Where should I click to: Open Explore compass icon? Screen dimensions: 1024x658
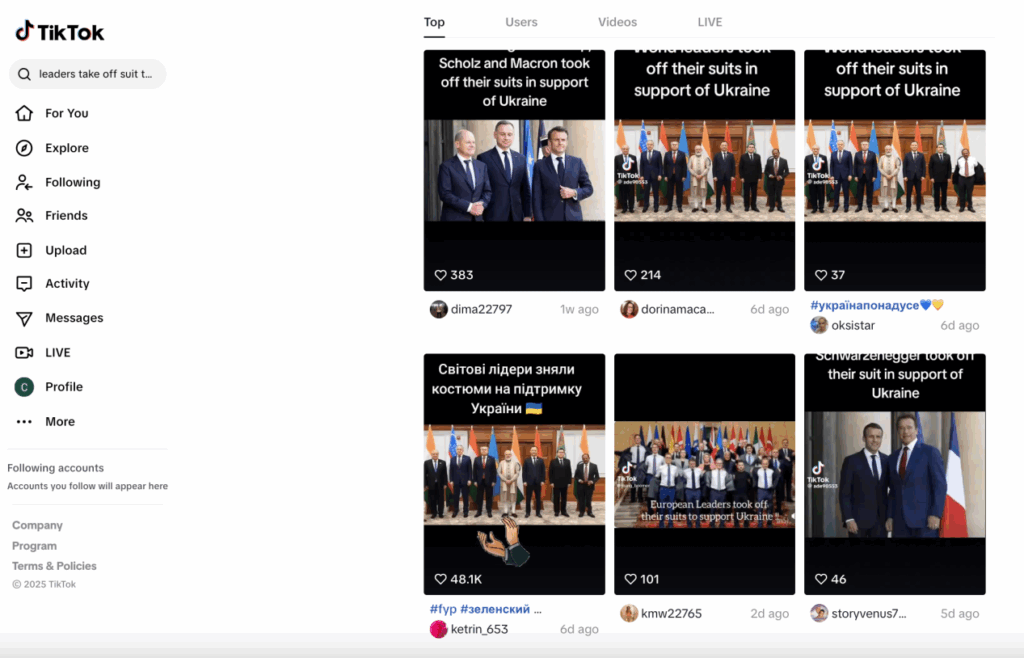(24, 148)
